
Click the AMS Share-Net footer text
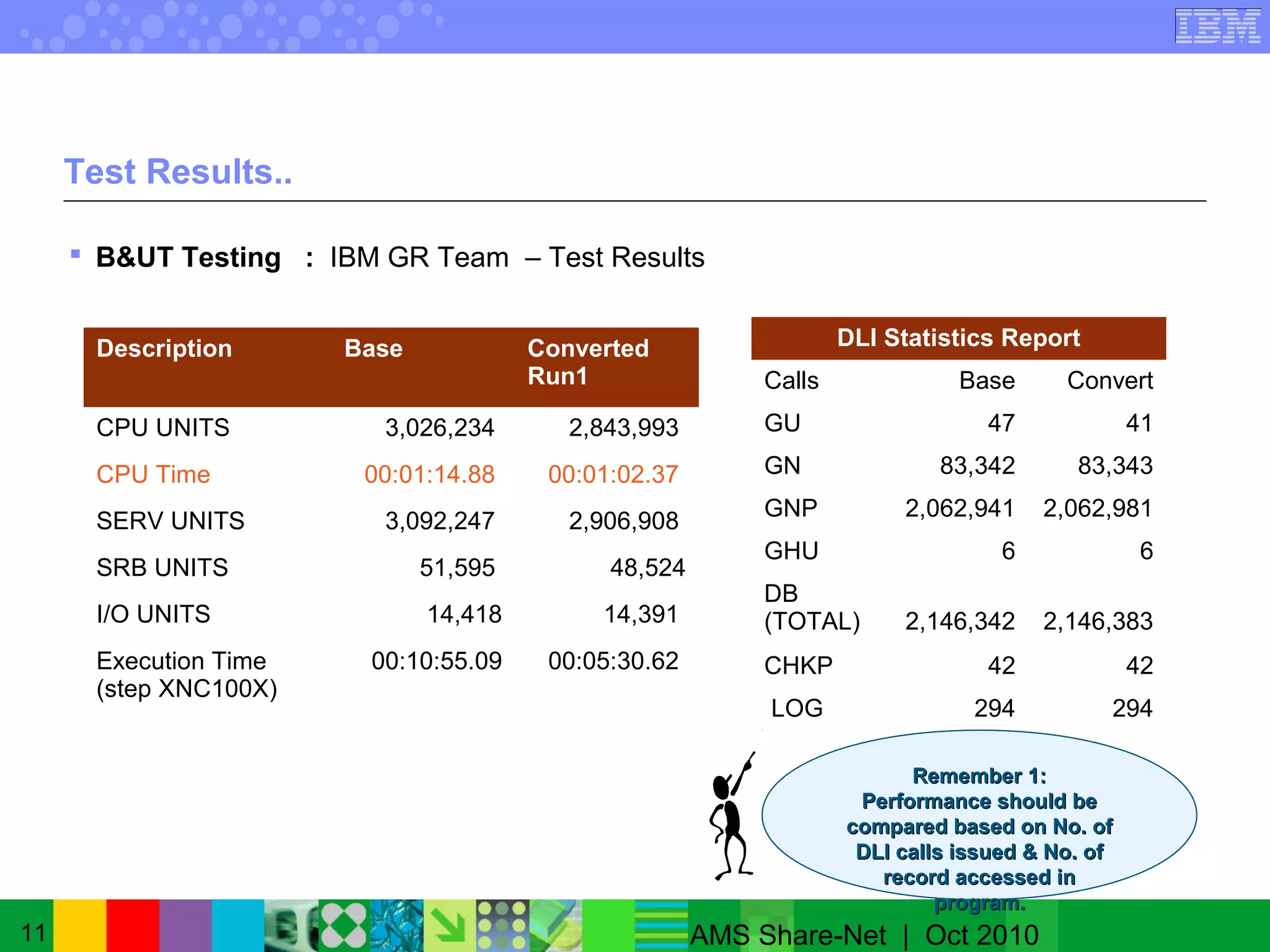[788, 935]
